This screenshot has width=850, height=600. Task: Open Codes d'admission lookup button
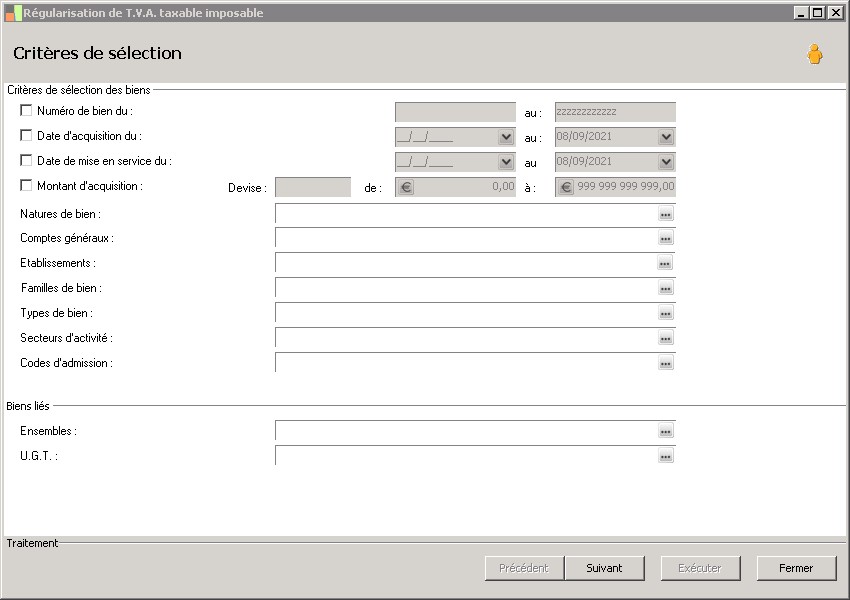(x=666, y=364)
